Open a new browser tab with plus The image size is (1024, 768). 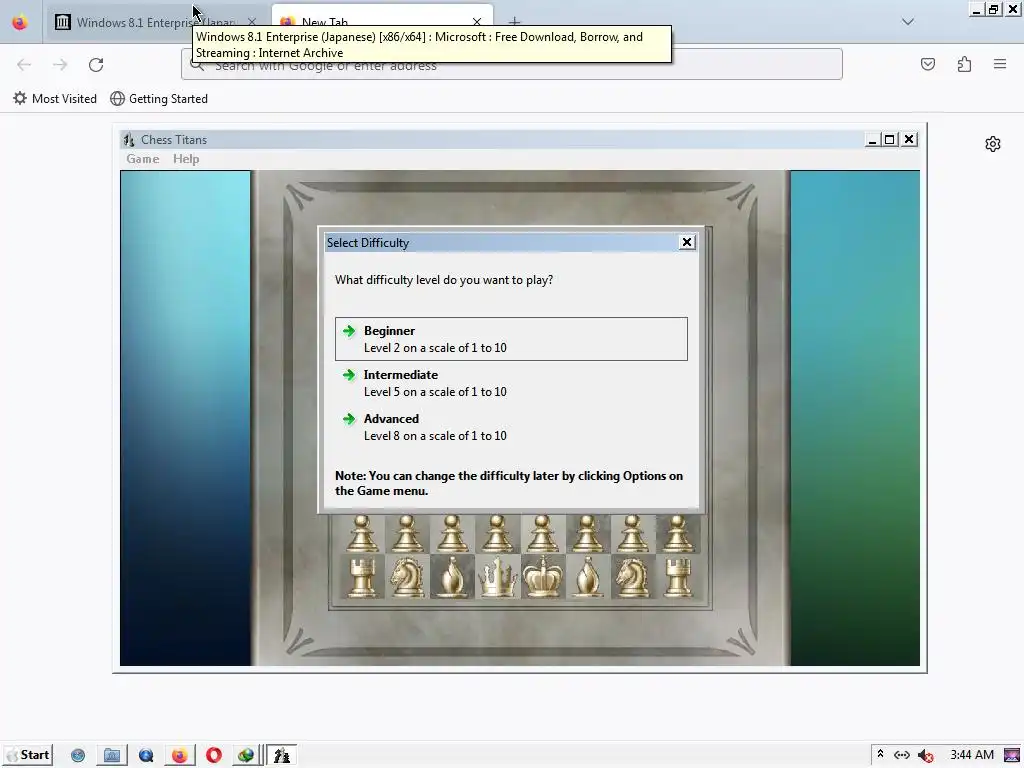(515, 22)
